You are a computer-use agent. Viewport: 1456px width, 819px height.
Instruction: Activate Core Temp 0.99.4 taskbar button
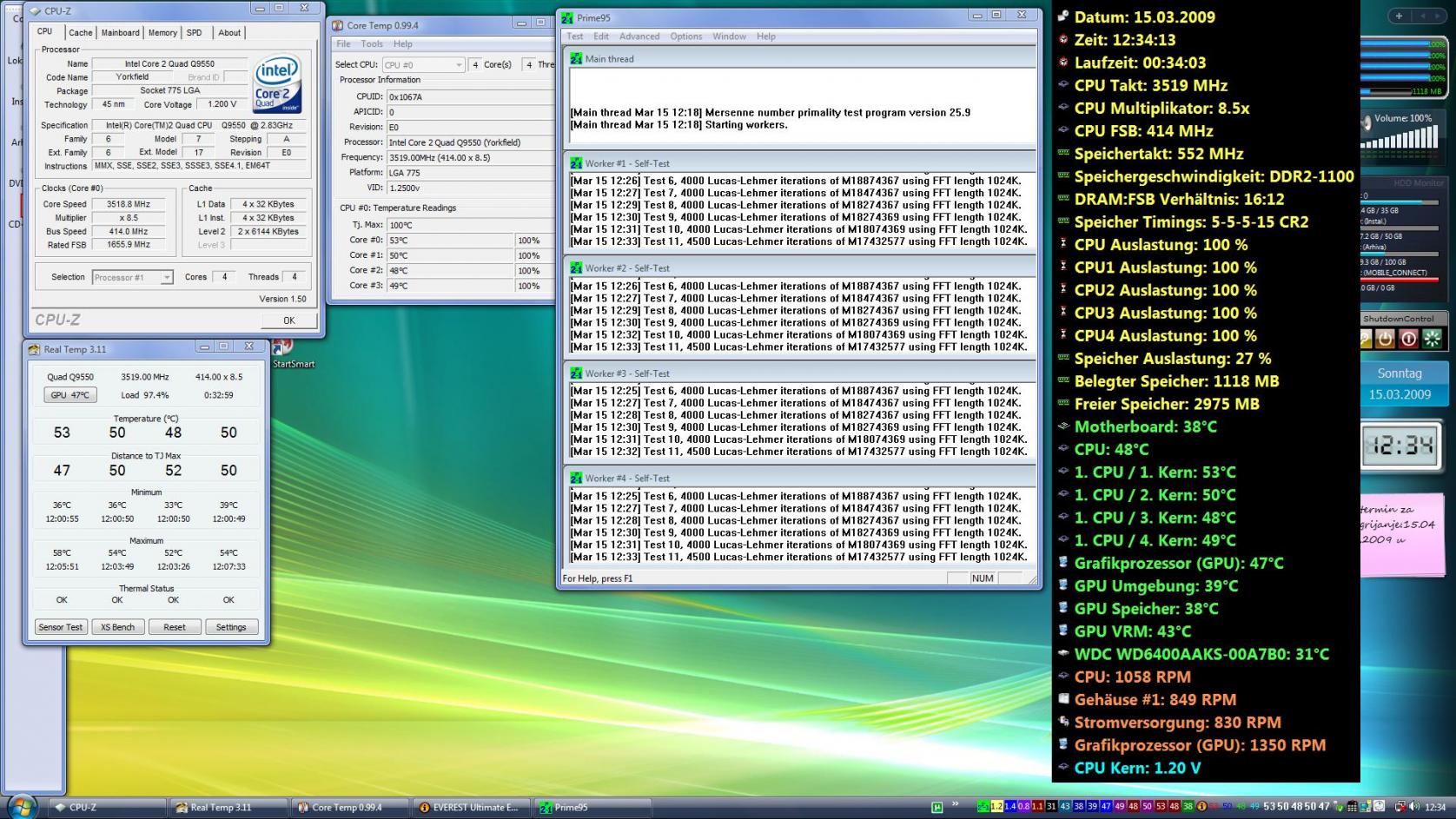(x=350, y=807)
